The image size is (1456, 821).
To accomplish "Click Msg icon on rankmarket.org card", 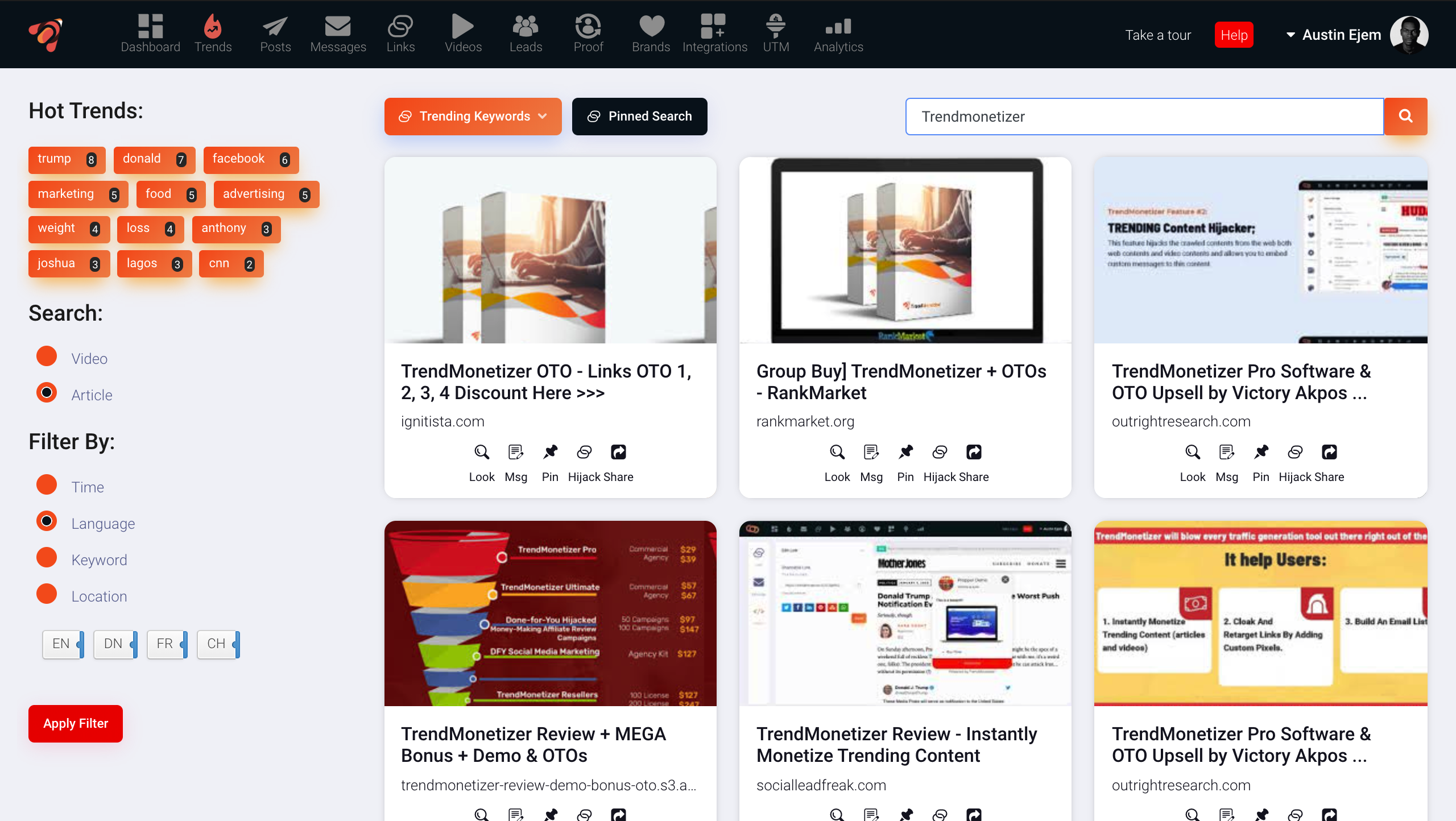I will (x=871, y=453).
